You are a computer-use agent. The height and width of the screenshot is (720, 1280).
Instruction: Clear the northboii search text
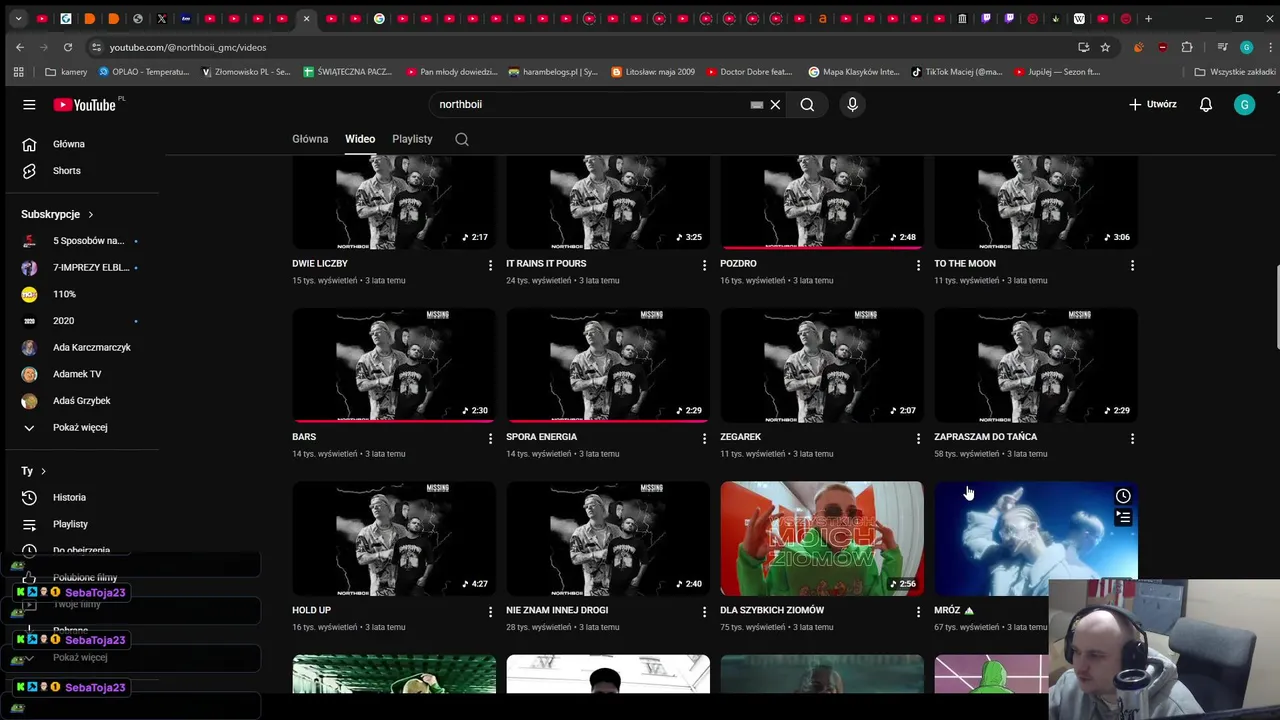pyautogui.click(x=775, y=104)
